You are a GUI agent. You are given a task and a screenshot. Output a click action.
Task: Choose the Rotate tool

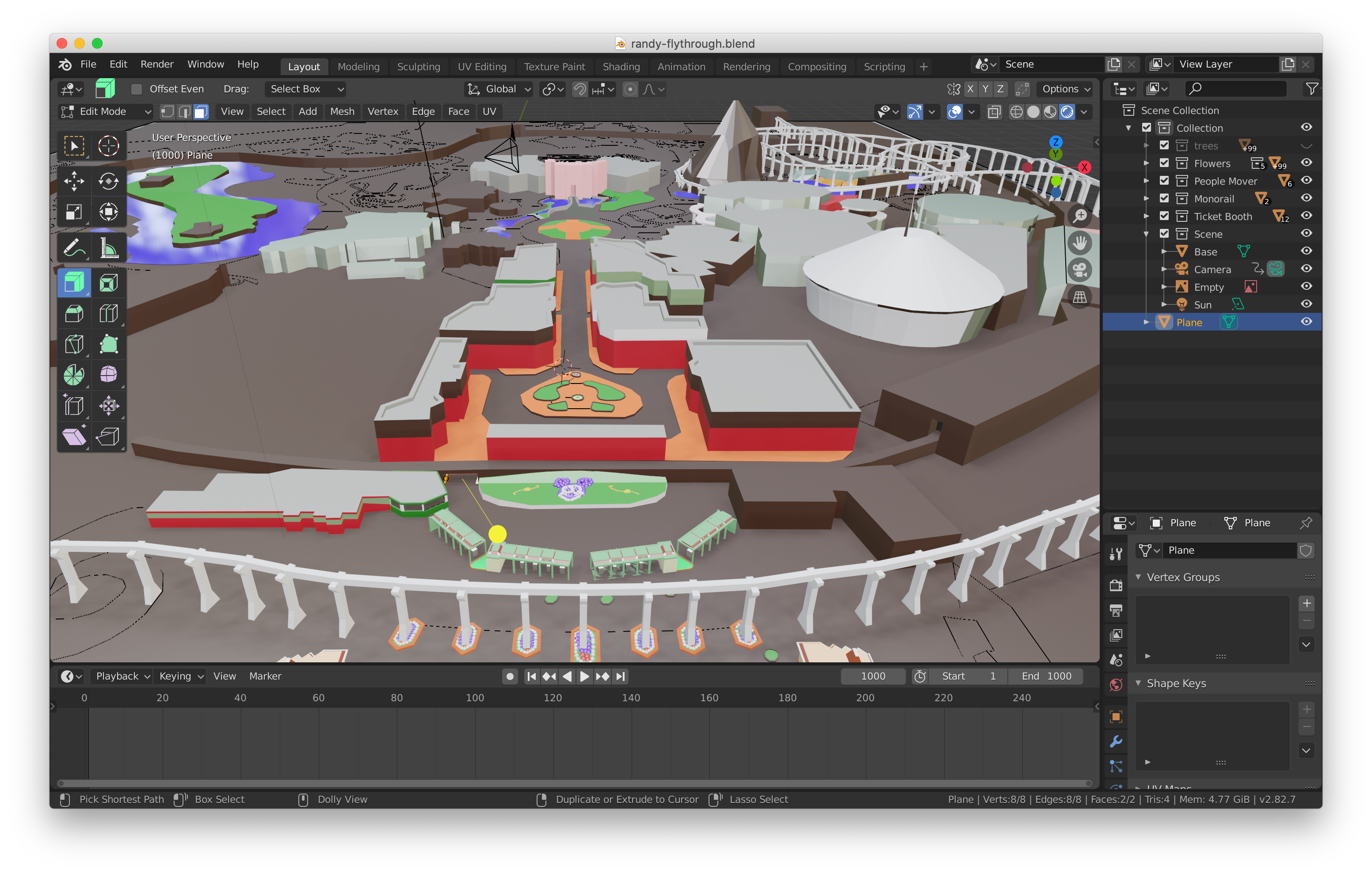pos(108,182)
